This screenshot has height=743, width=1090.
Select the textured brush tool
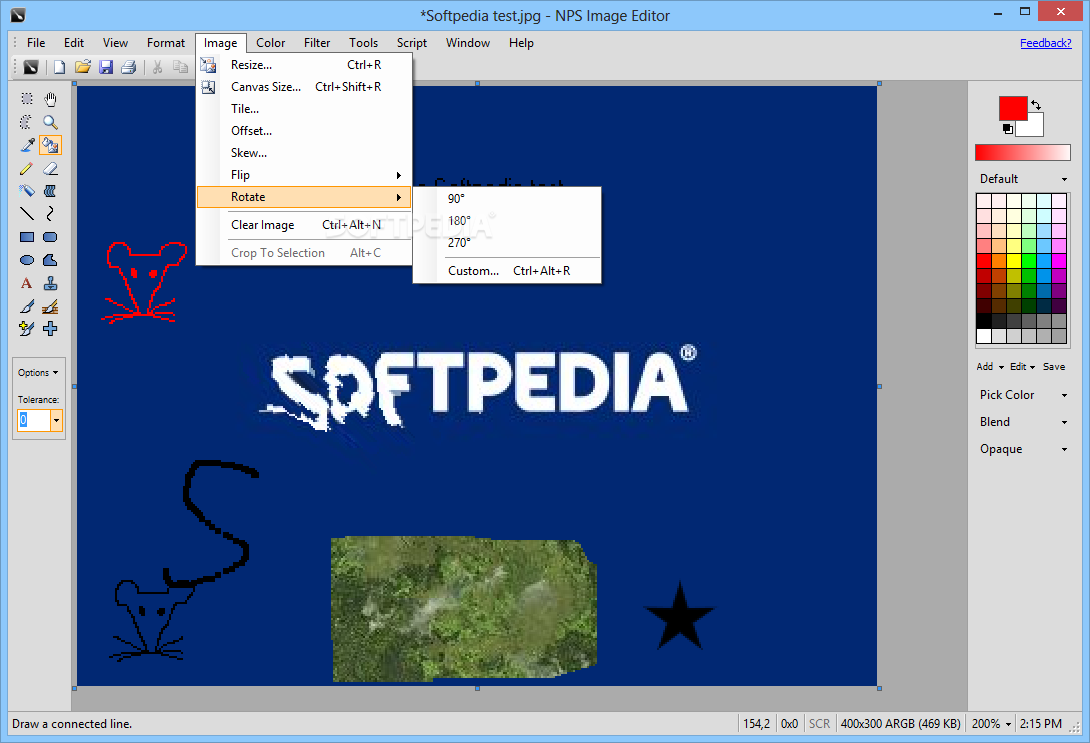[50, 306]
